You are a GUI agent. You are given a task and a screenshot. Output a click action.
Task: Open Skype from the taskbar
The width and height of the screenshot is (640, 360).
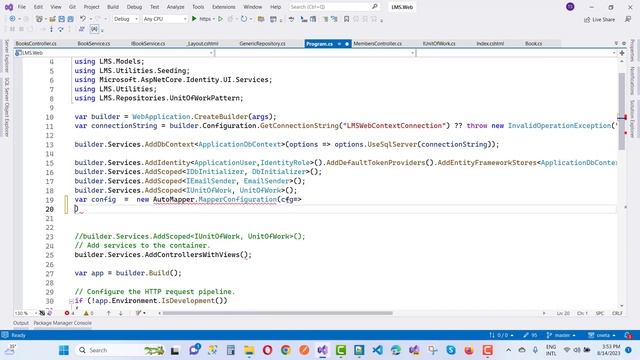pyautogui.click(x=451, y=350)
